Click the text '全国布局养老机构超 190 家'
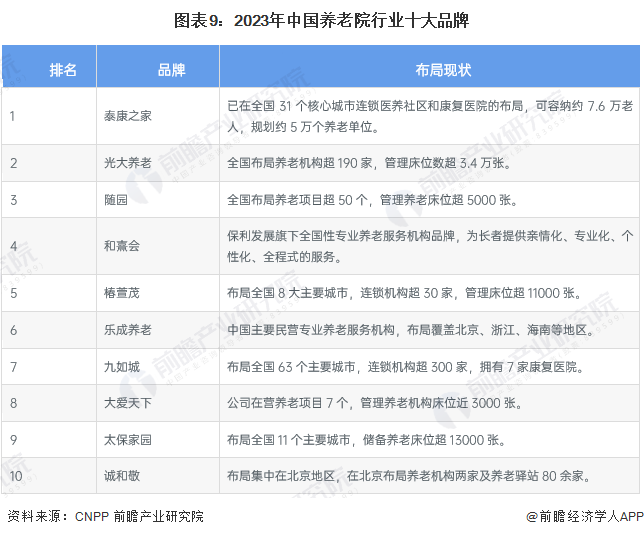Image resolution: width=644 pixels, height=537 pixels. coord(299,163)
